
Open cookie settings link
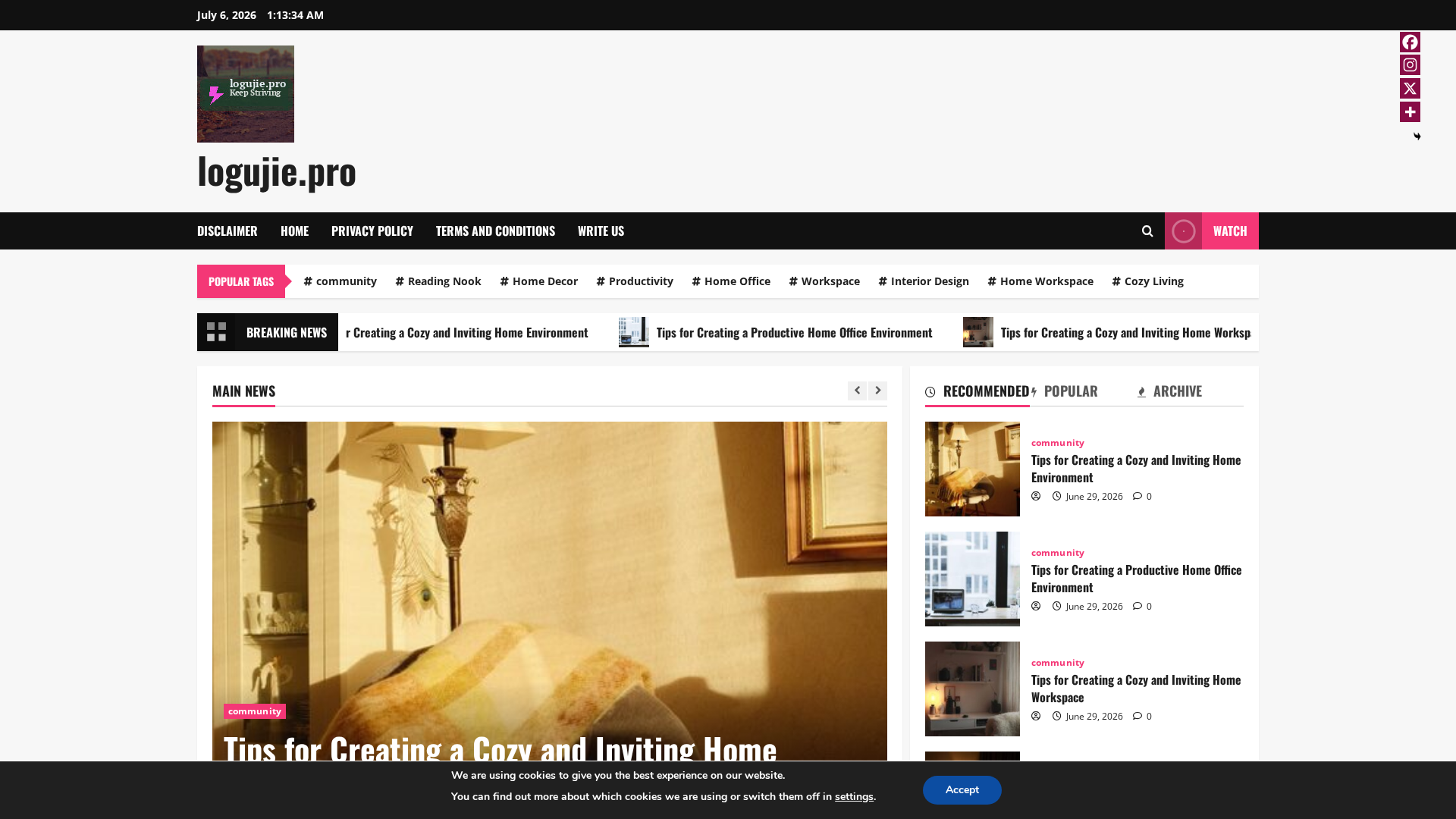point(854,797)
